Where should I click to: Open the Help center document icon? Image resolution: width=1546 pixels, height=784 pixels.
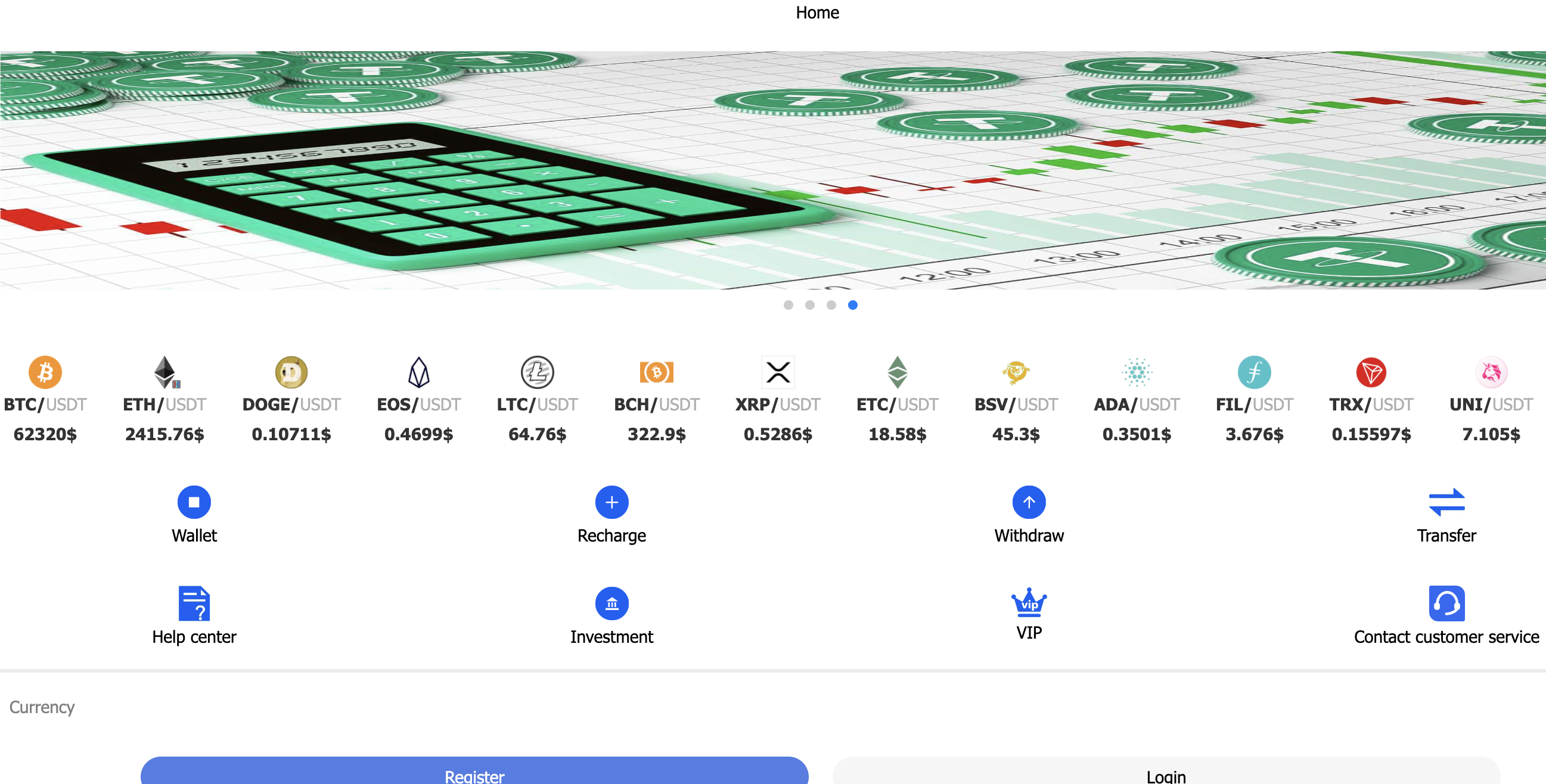point(194,603)
